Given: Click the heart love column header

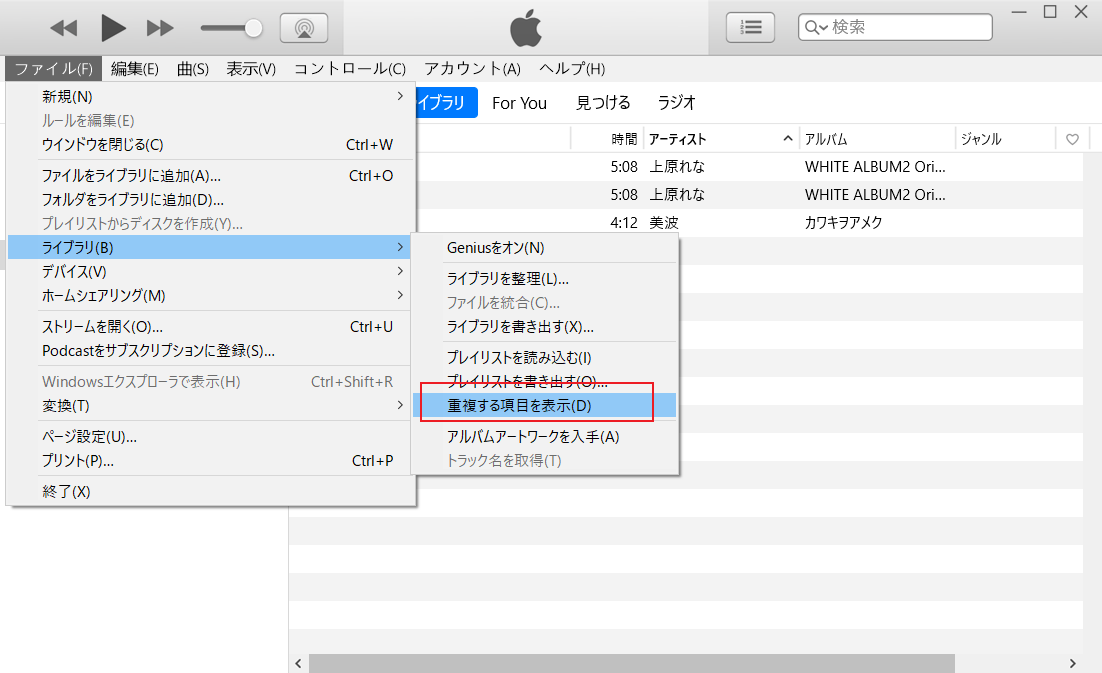Looking at the screenshot, I should tap(1072, 139).
